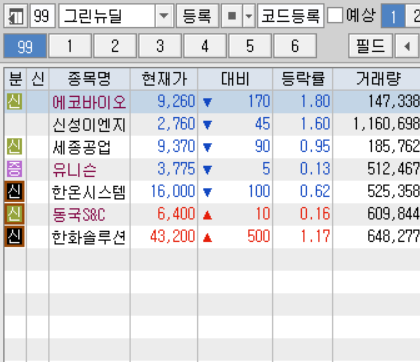
Task: Click current price 9,370 of 세종공업
Action: (176, 146)
